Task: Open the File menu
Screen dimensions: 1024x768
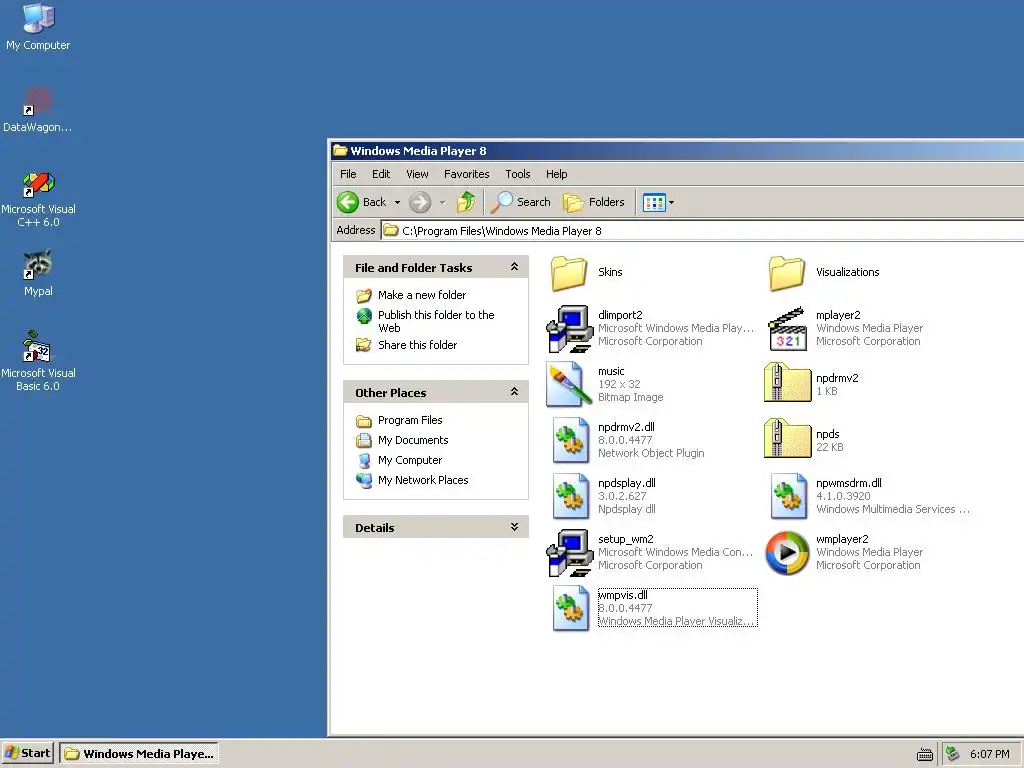Action: (348, 174)
